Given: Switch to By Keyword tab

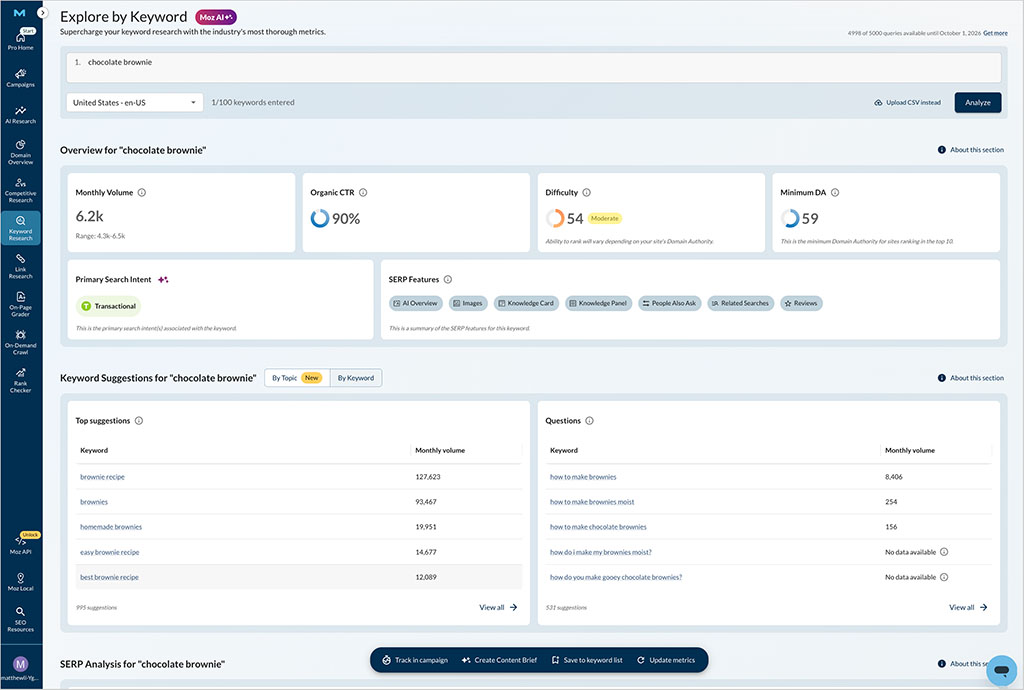Looking at the screenshot, I should pyautogui.click(x=356, y=378).
